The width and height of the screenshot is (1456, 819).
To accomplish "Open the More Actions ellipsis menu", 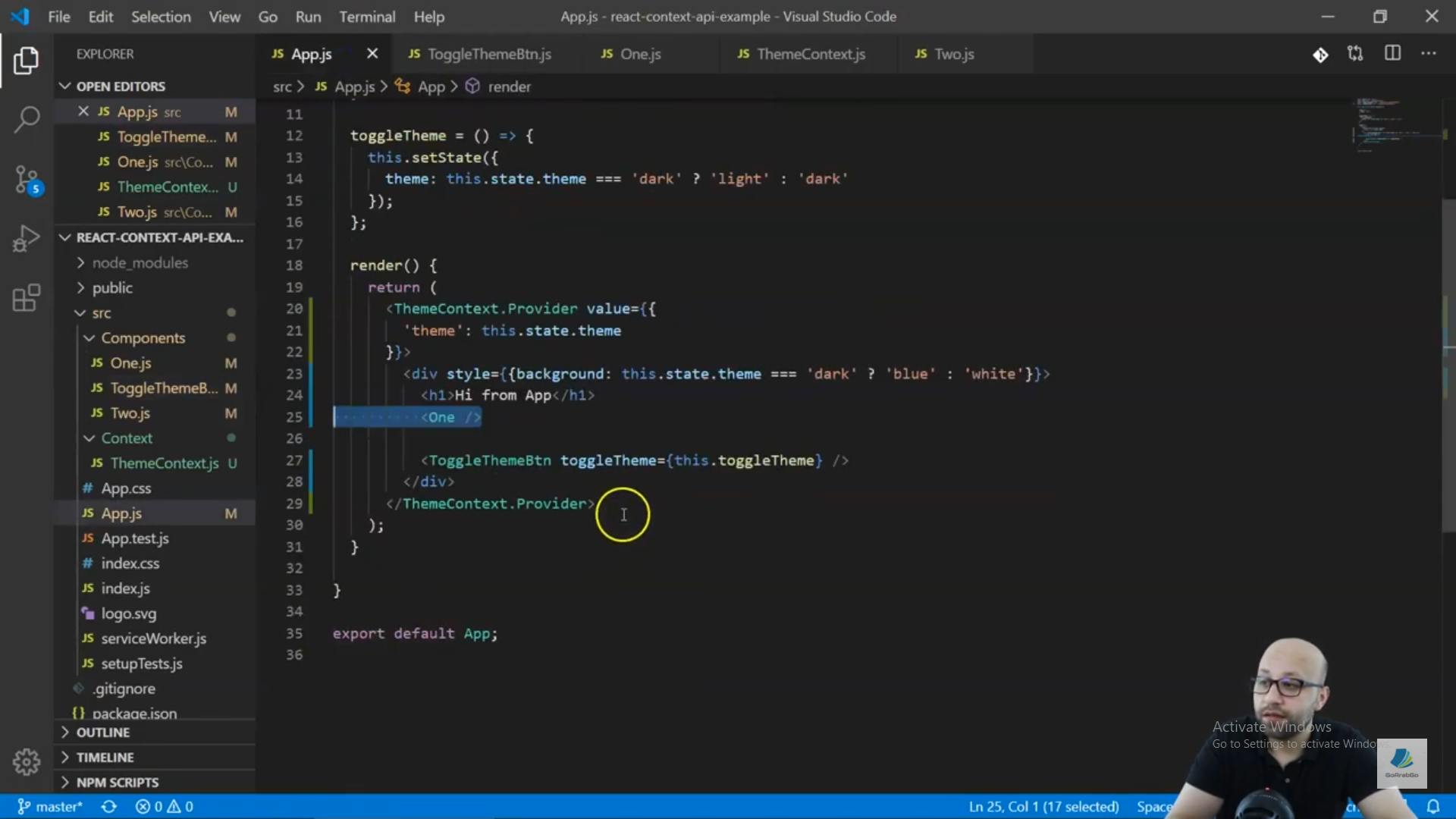I will [1429, 54].
